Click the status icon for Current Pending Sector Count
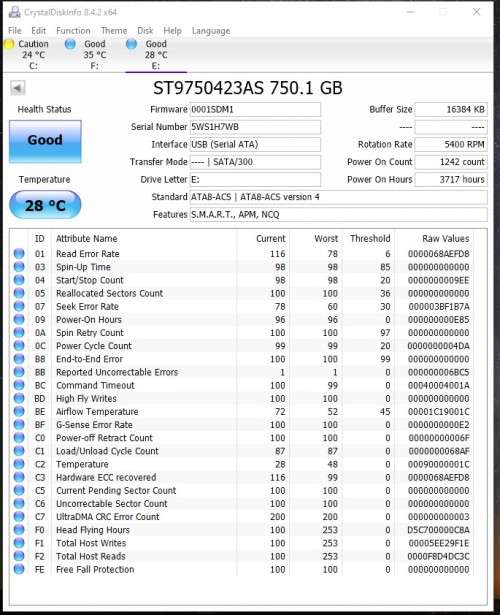This screenshot has width=500, height=615. [19, 490]
